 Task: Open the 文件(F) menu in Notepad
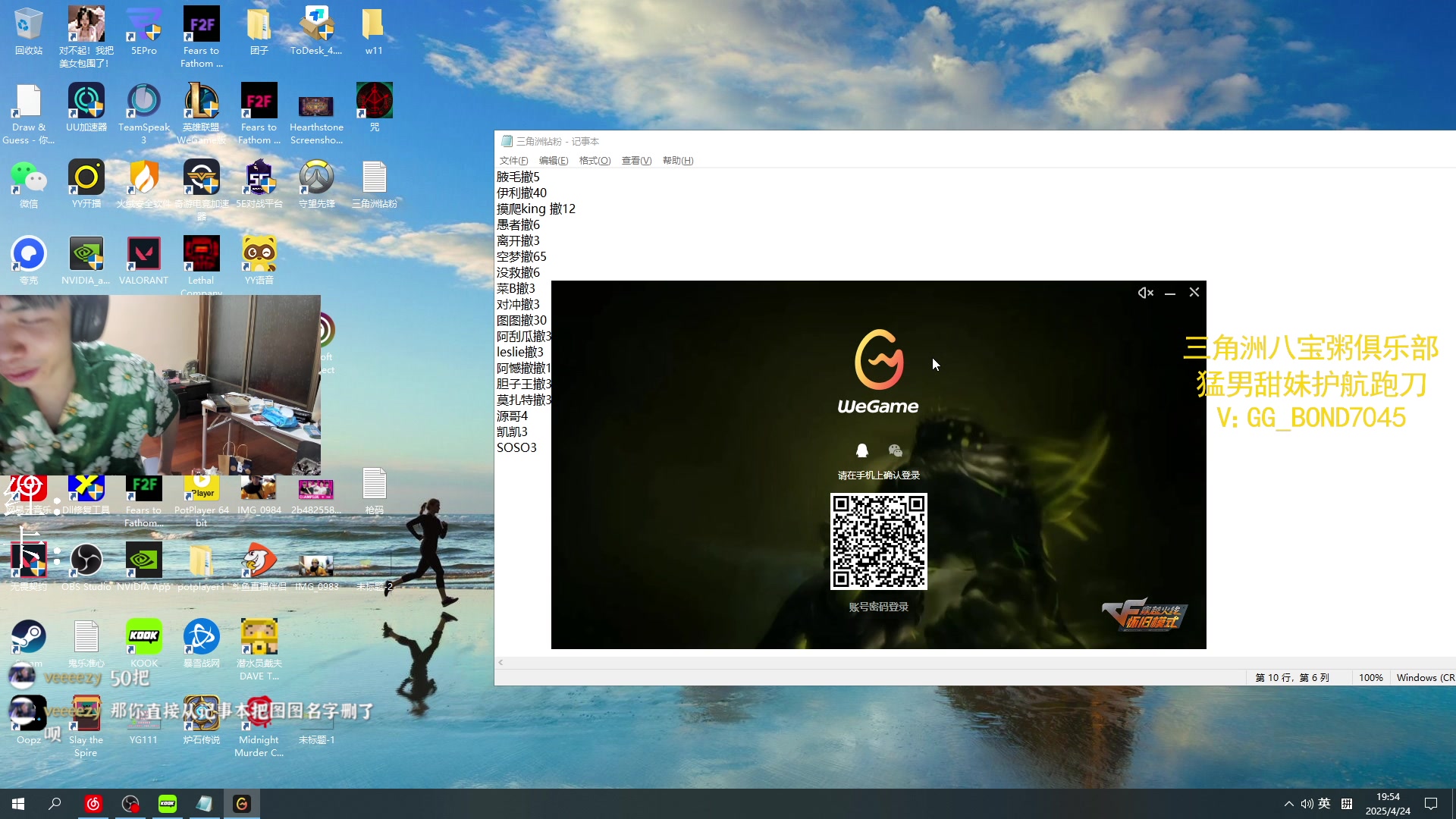click(x=513, y=161)
